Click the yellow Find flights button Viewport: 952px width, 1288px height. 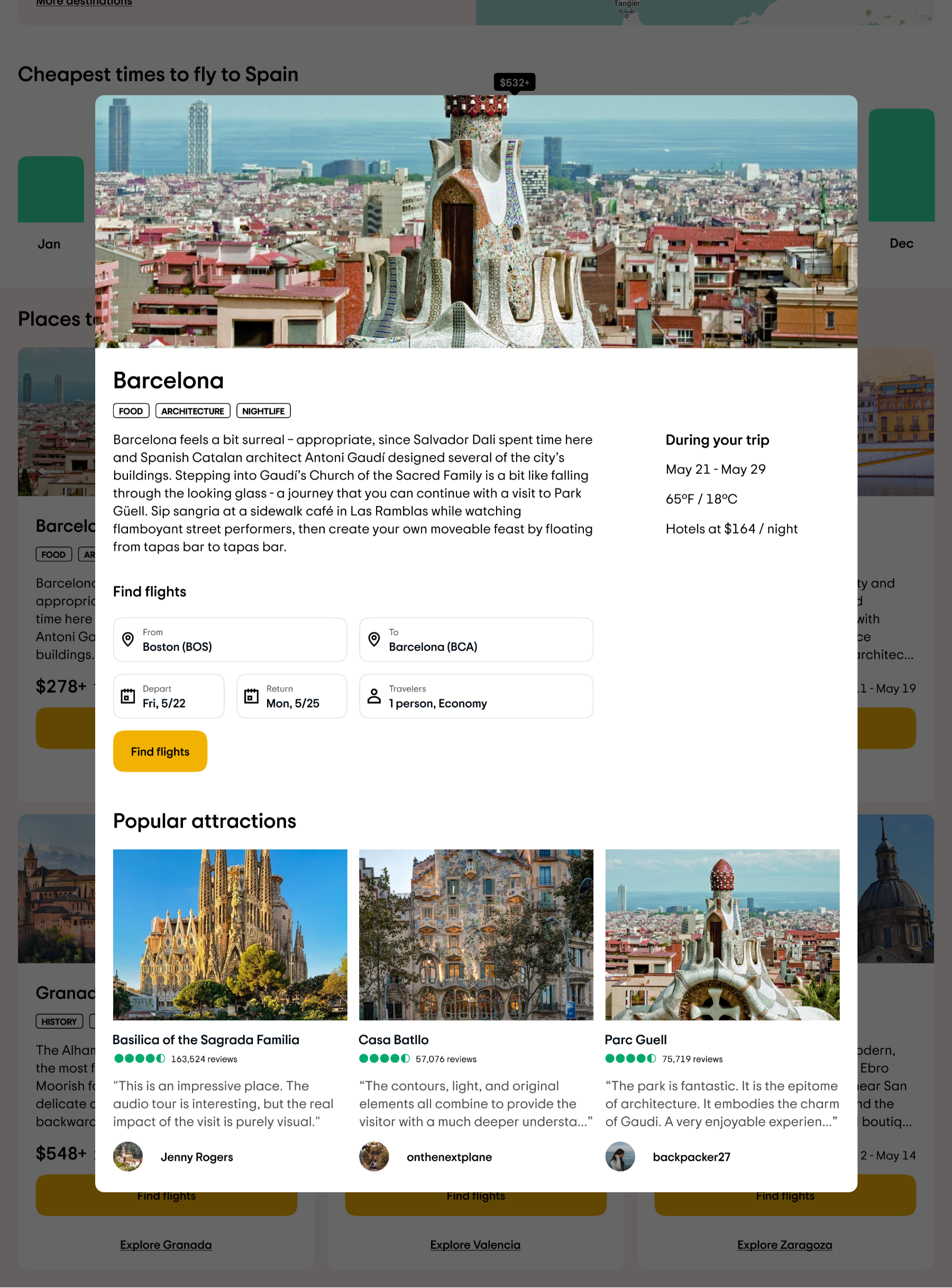point(160,751)
